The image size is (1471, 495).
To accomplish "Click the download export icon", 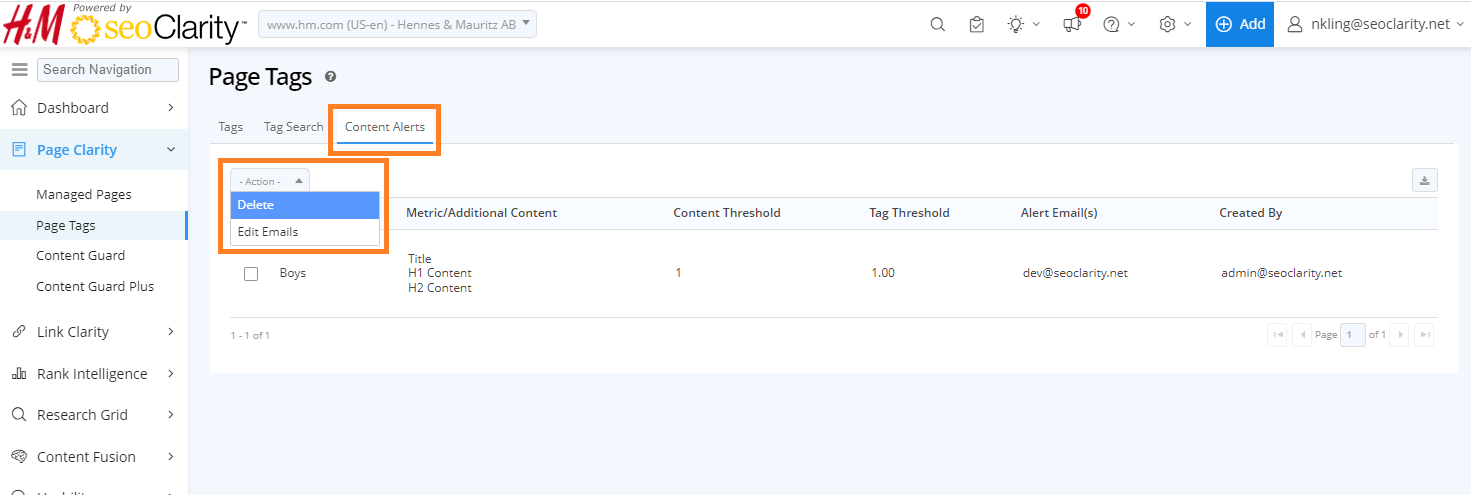I will pyautogui.click(x=1424, y=180).
